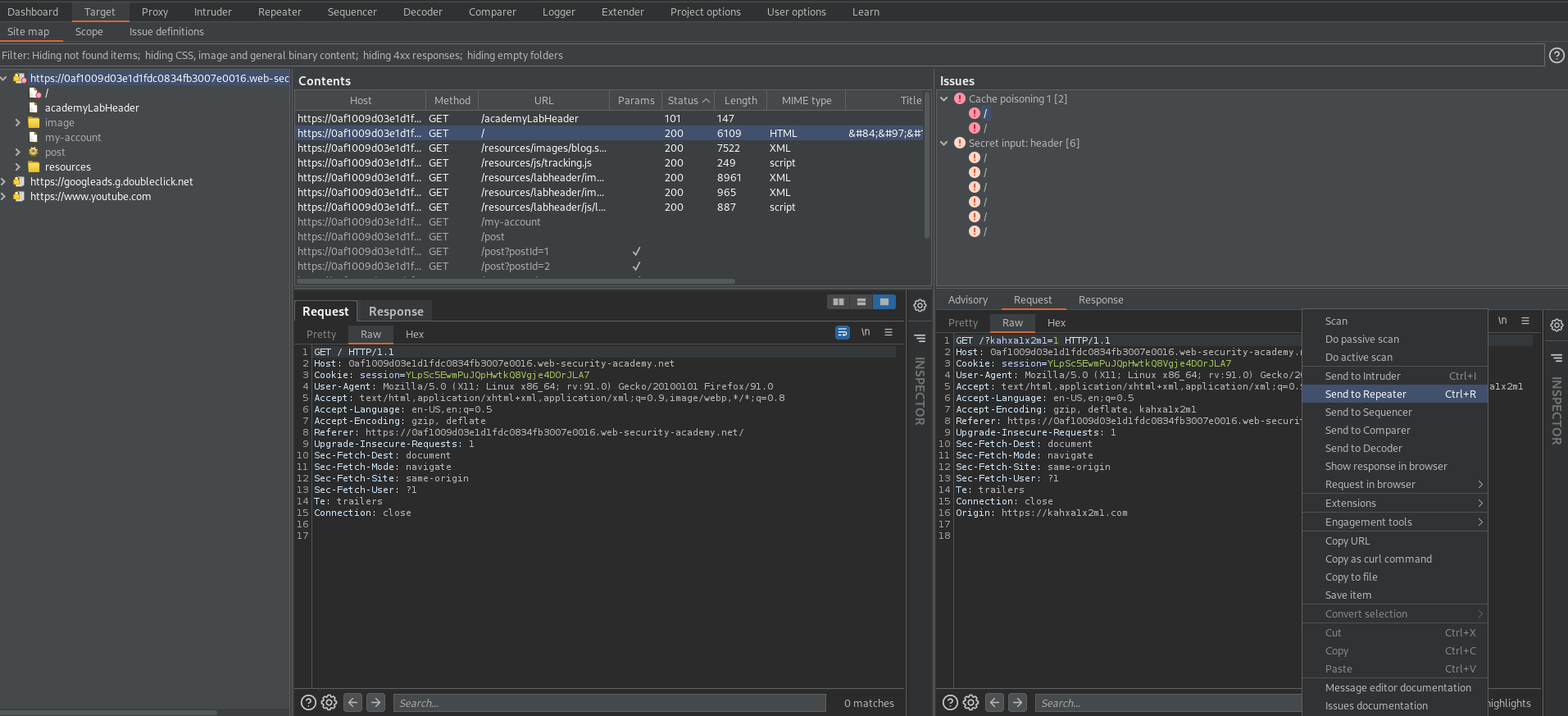The width and height of the screenshot is (1568, 716).
Task: Select combined tabs layout icon
Action: pyautogui.click(x=884, y=302)
